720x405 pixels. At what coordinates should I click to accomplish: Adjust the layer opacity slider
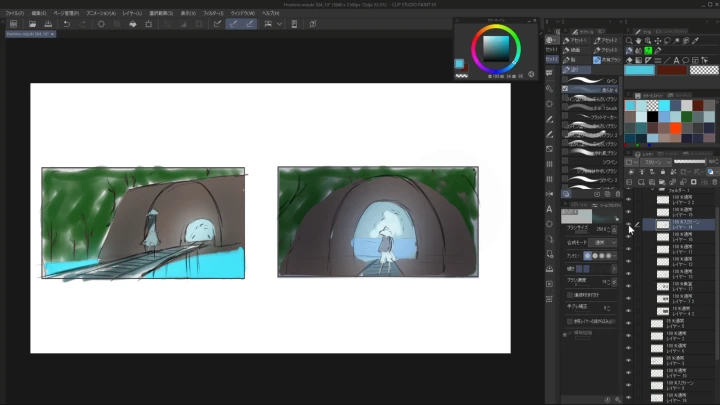click(x=689, y=162)
